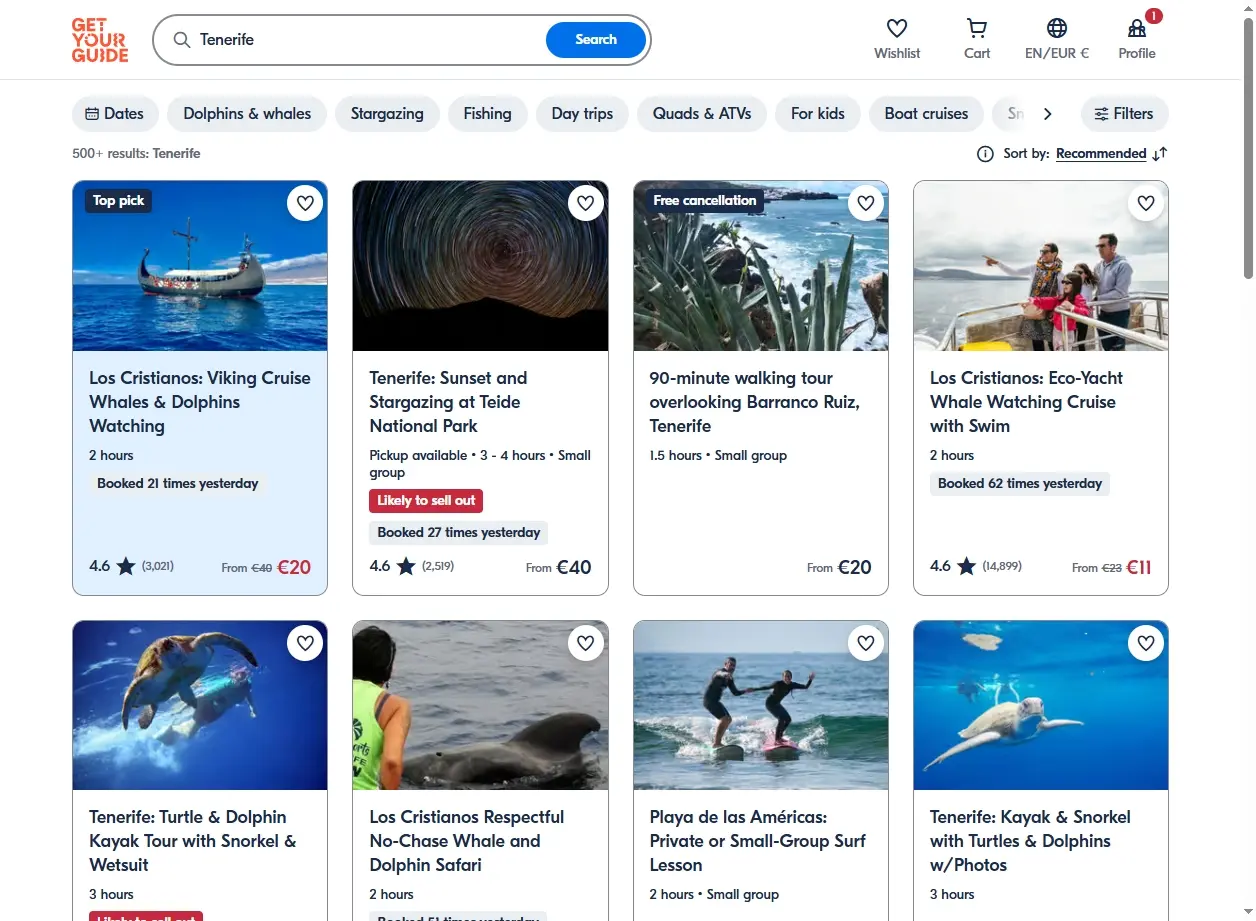Click the Top pick badge
This screenshot has width=1256, height=921.
pyautogui.click(x=118, y=201)
